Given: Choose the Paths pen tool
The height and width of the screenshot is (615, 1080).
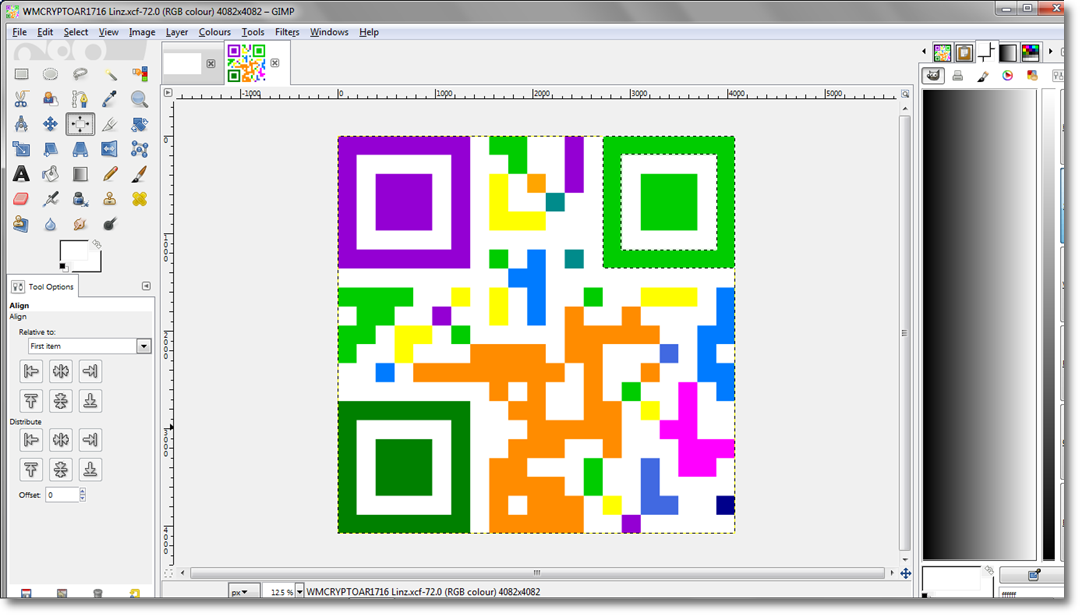Looking at the screenshot, I should point(80,99).
